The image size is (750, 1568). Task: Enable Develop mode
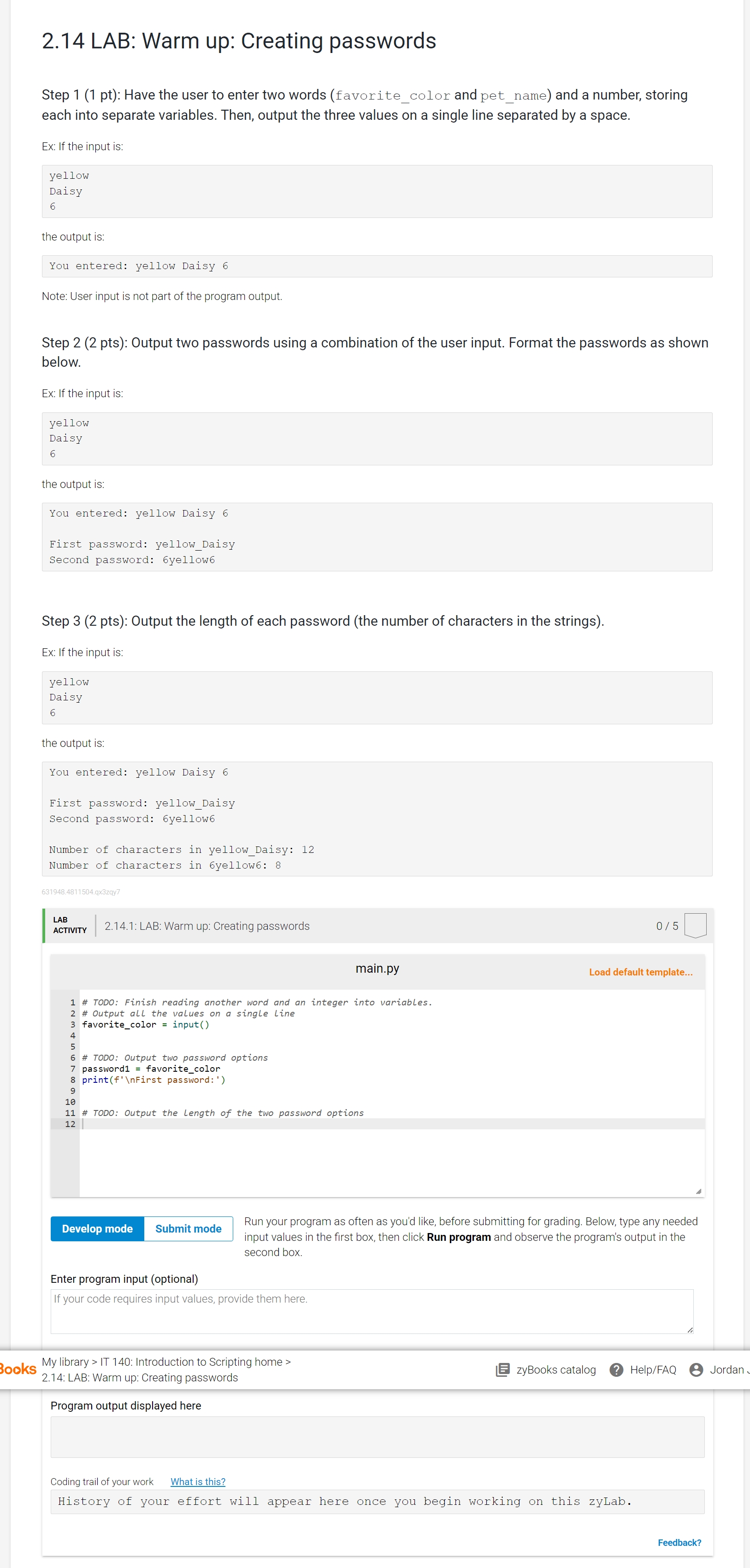[97, 1228]
